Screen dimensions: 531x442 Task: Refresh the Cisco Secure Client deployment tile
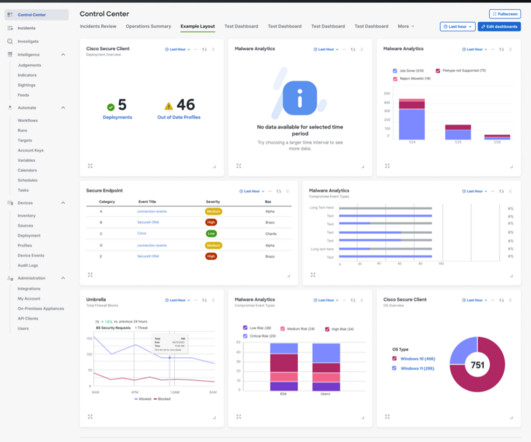point(205,49)
